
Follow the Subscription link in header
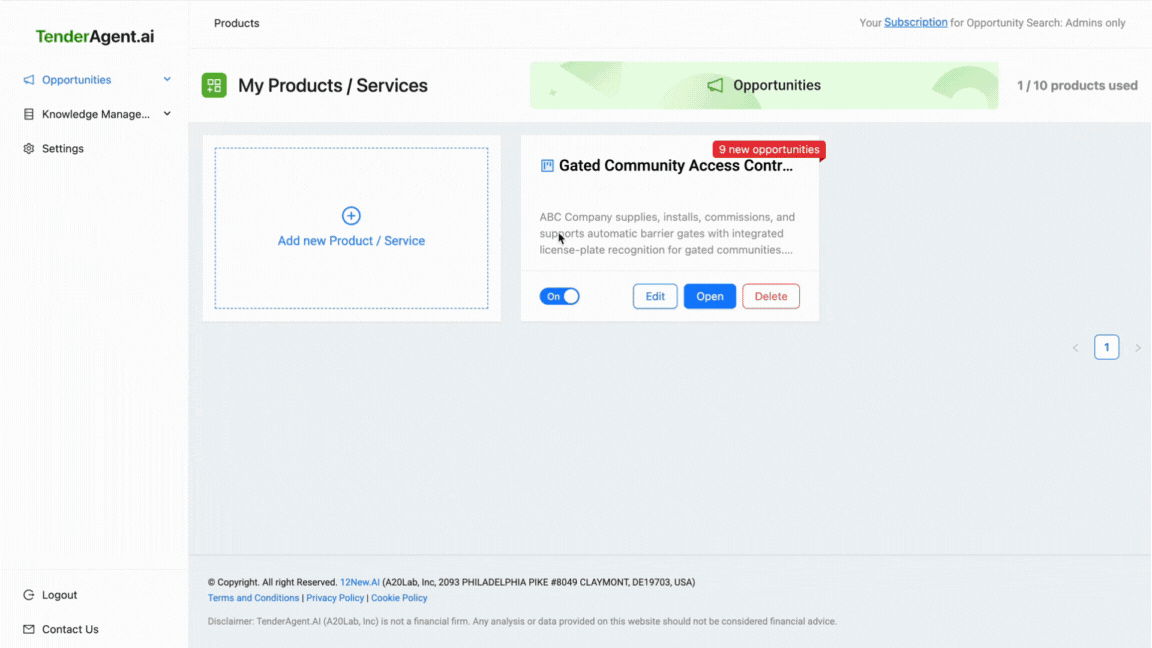915,23
